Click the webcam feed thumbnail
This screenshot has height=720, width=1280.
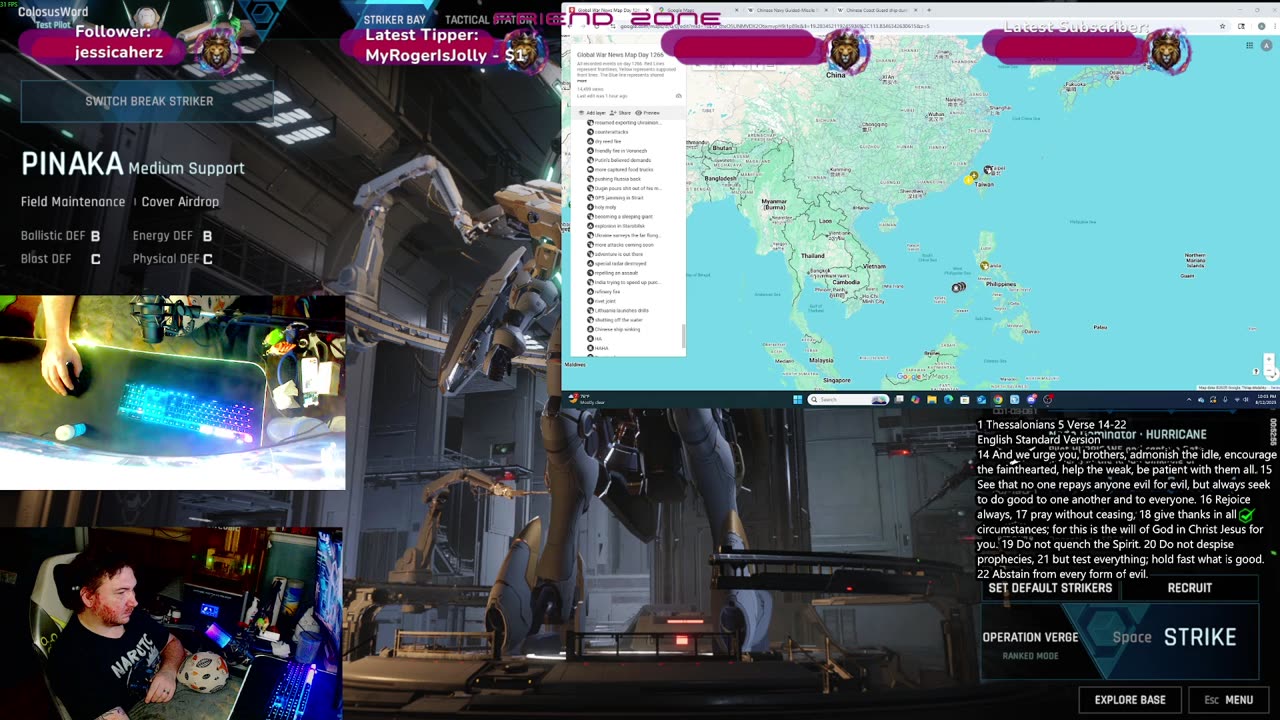pos(171,623)
